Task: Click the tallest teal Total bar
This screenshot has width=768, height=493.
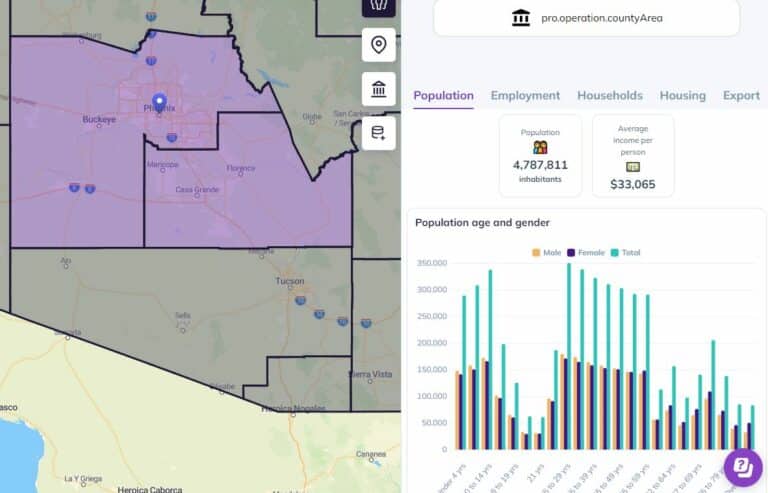Action: 569,356
